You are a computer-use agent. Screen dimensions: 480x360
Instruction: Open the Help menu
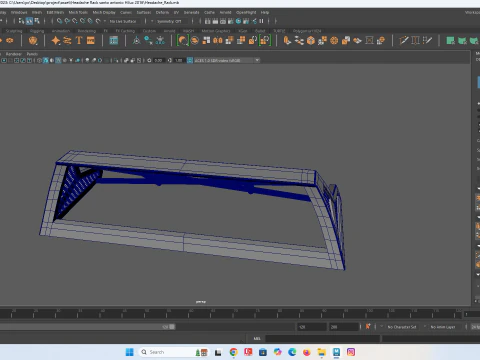pyautogui.click(x=265, y=12)
